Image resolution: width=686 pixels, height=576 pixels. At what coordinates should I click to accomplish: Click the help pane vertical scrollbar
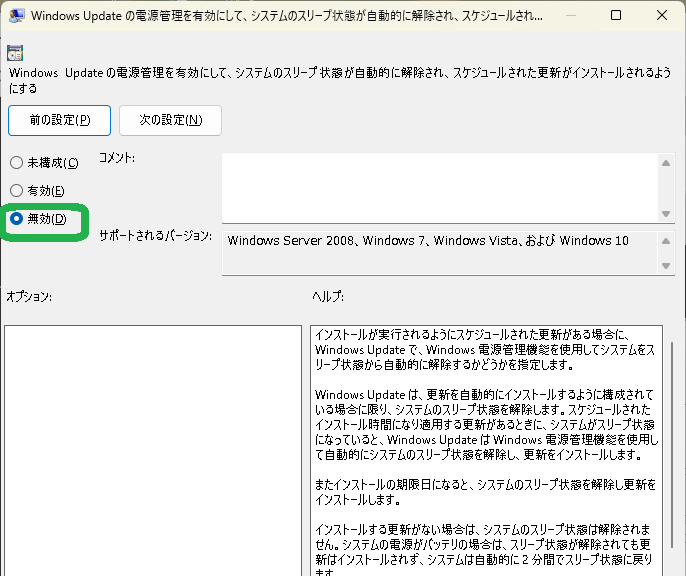672,450
